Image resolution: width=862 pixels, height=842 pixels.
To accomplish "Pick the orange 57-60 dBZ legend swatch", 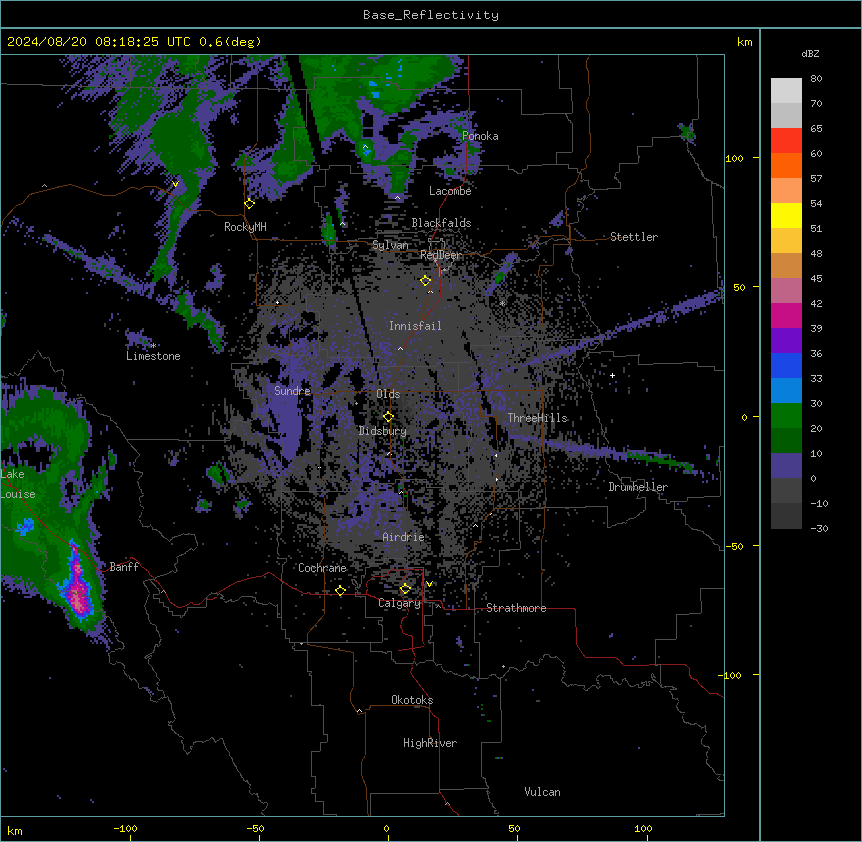I will 786,165.
